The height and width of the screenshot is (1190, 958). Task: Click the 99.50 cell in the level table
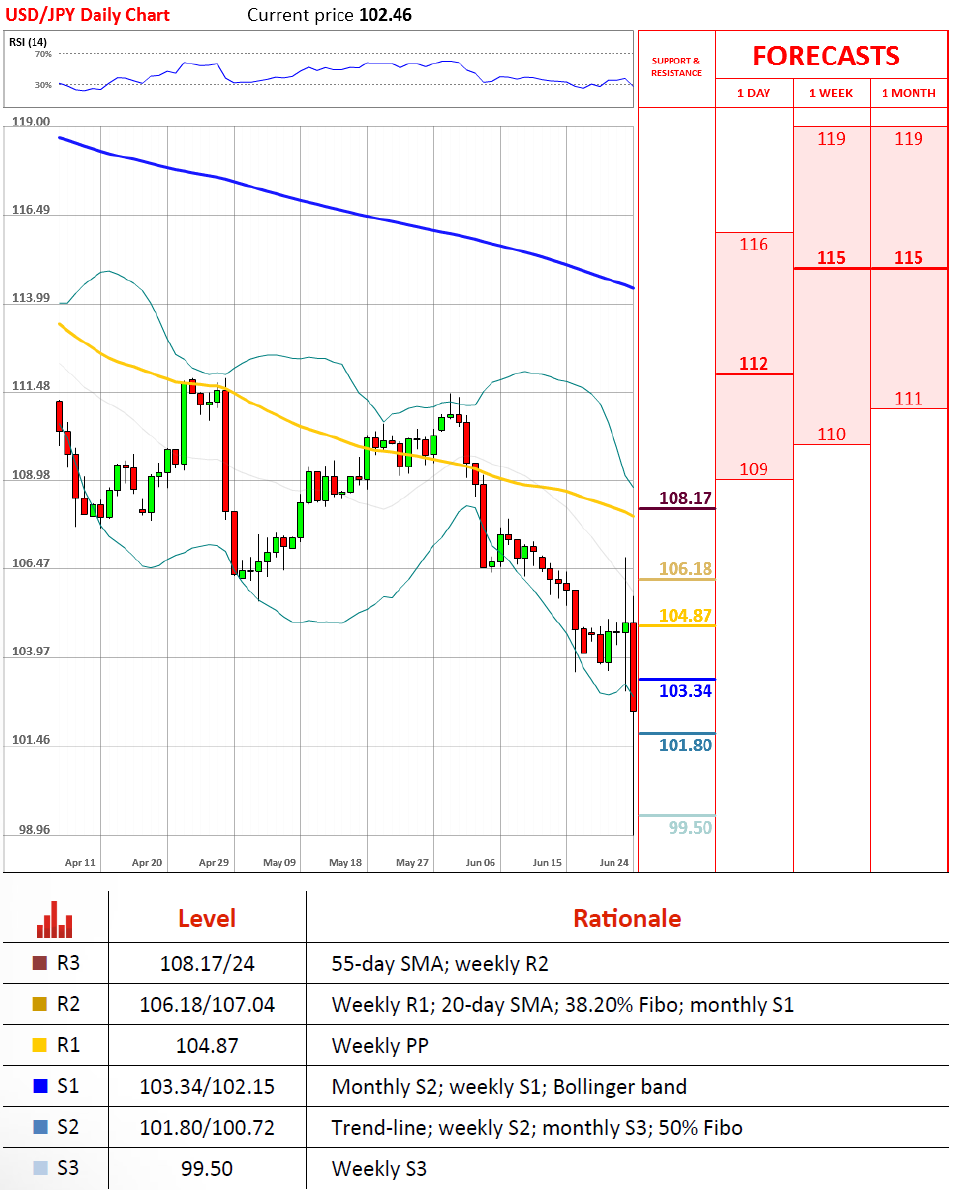pos(207,1169)
